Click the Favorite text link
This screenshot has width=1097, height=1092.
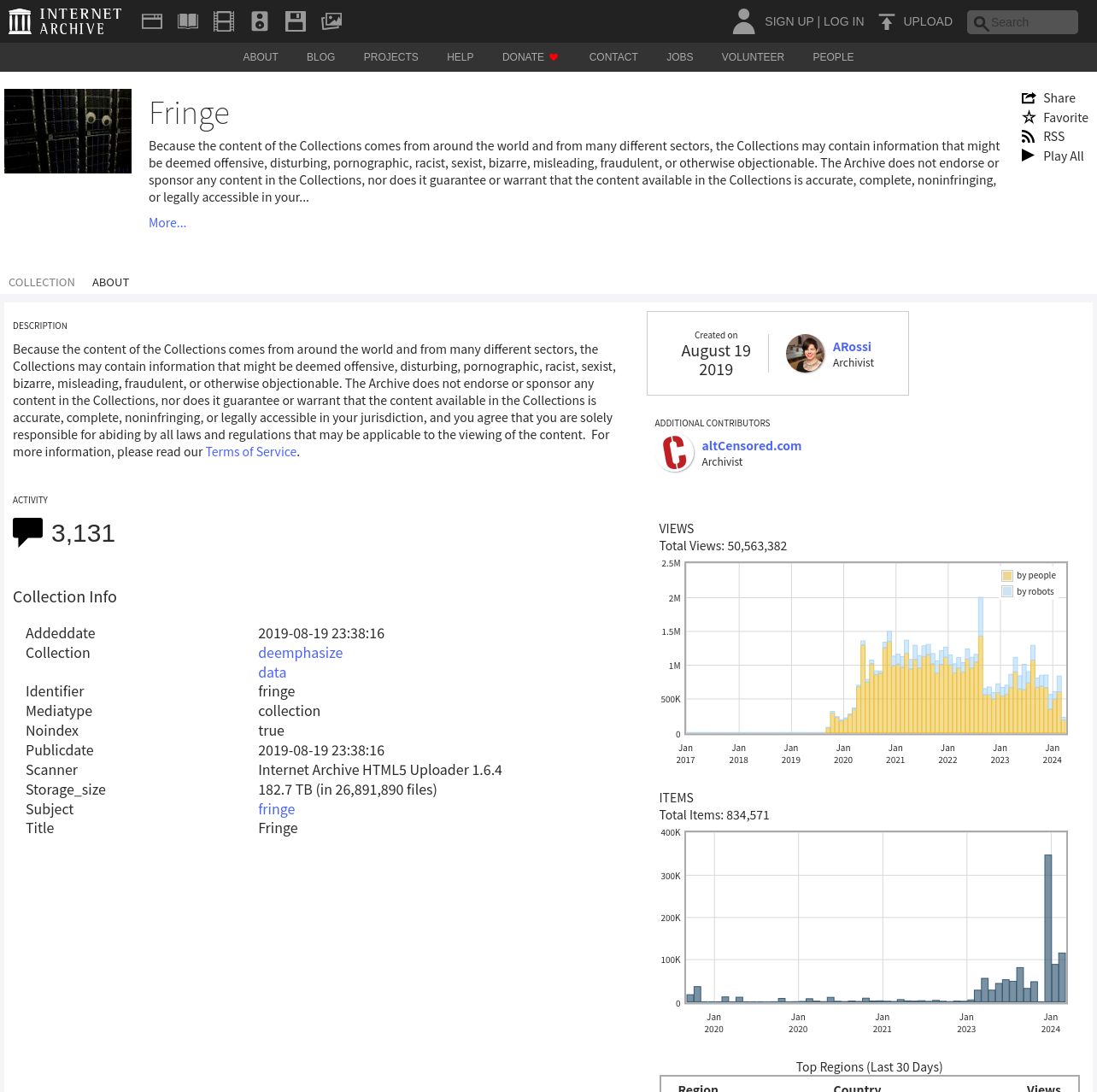pos(1065,118)
